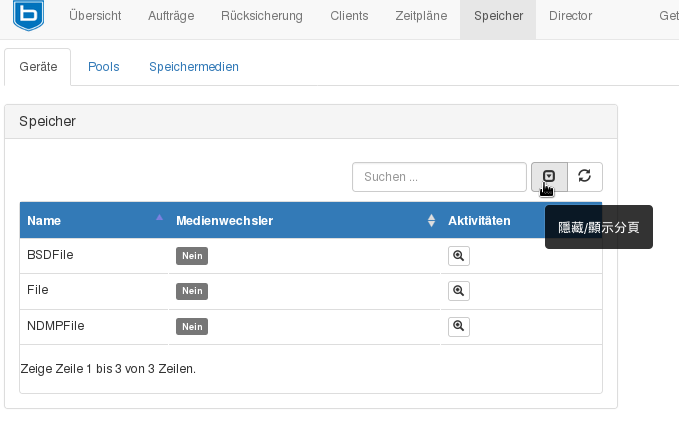679x427 pixels.
Task: Click the BSDFile row name
Action: click(50, 255)
